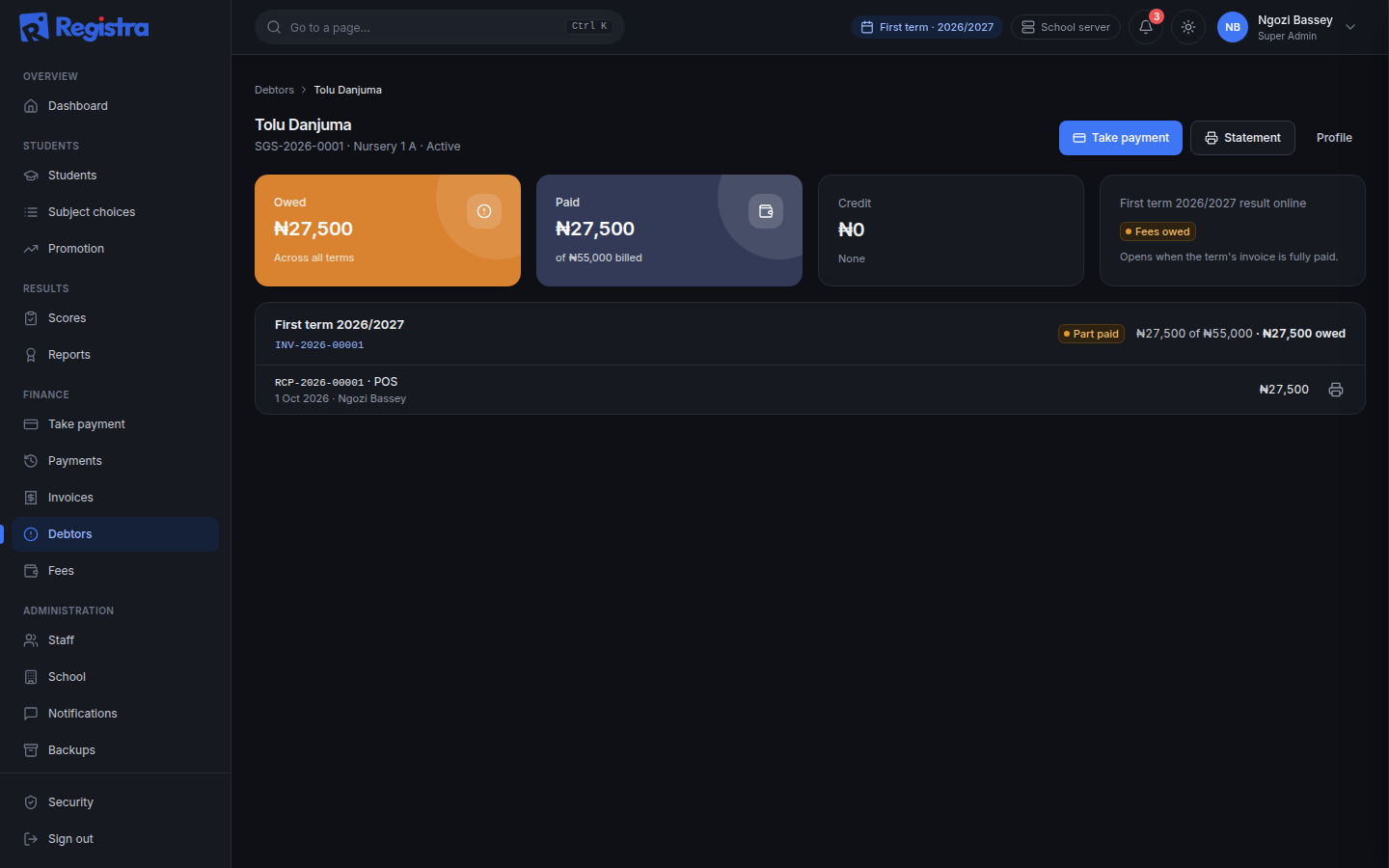Viewport: 1389px width, 868px height.
Task: Click the Backups archive icon
Action: [31, 750]
